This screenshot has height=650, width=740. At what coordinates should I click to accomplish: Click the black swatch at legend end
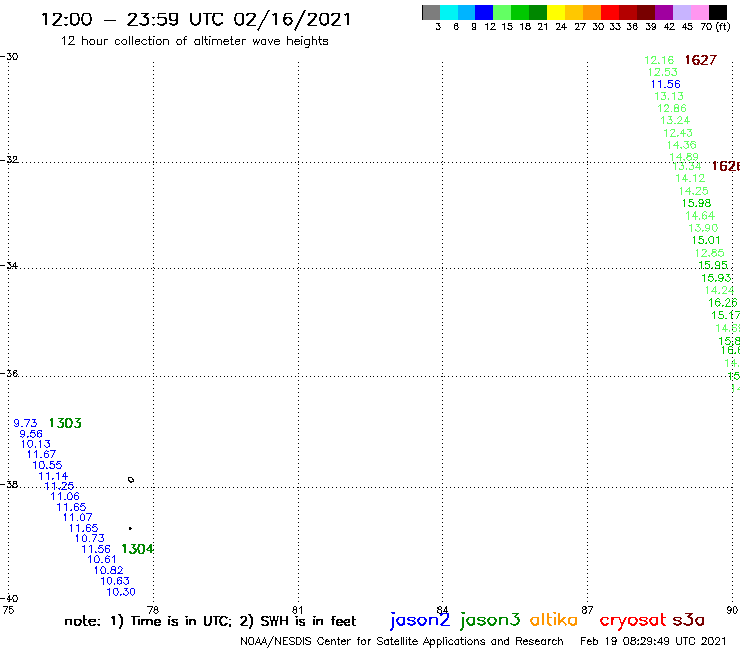[x=717, y=12]
